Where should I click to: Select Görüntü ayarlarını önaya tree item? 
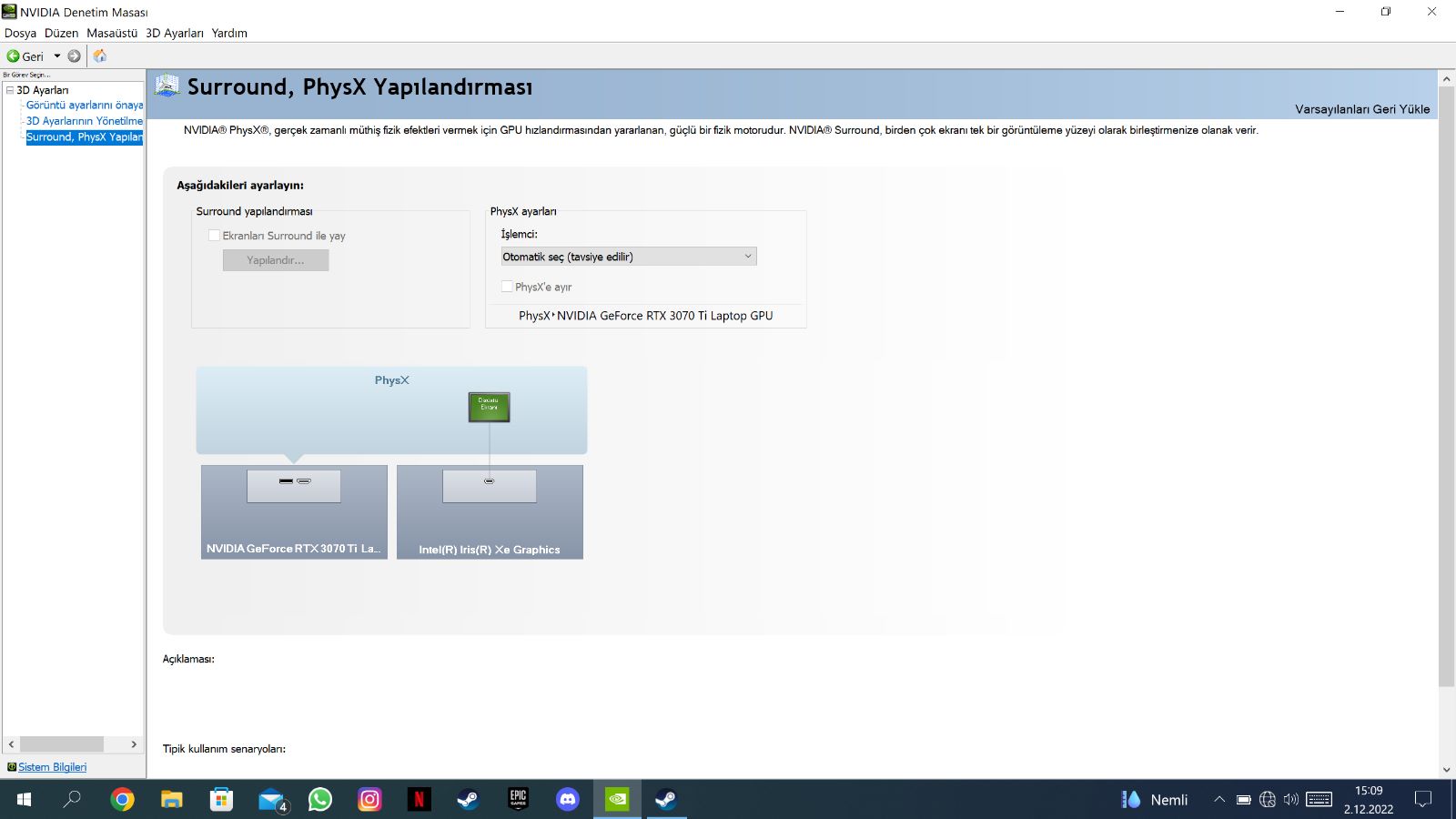point(85,106)
